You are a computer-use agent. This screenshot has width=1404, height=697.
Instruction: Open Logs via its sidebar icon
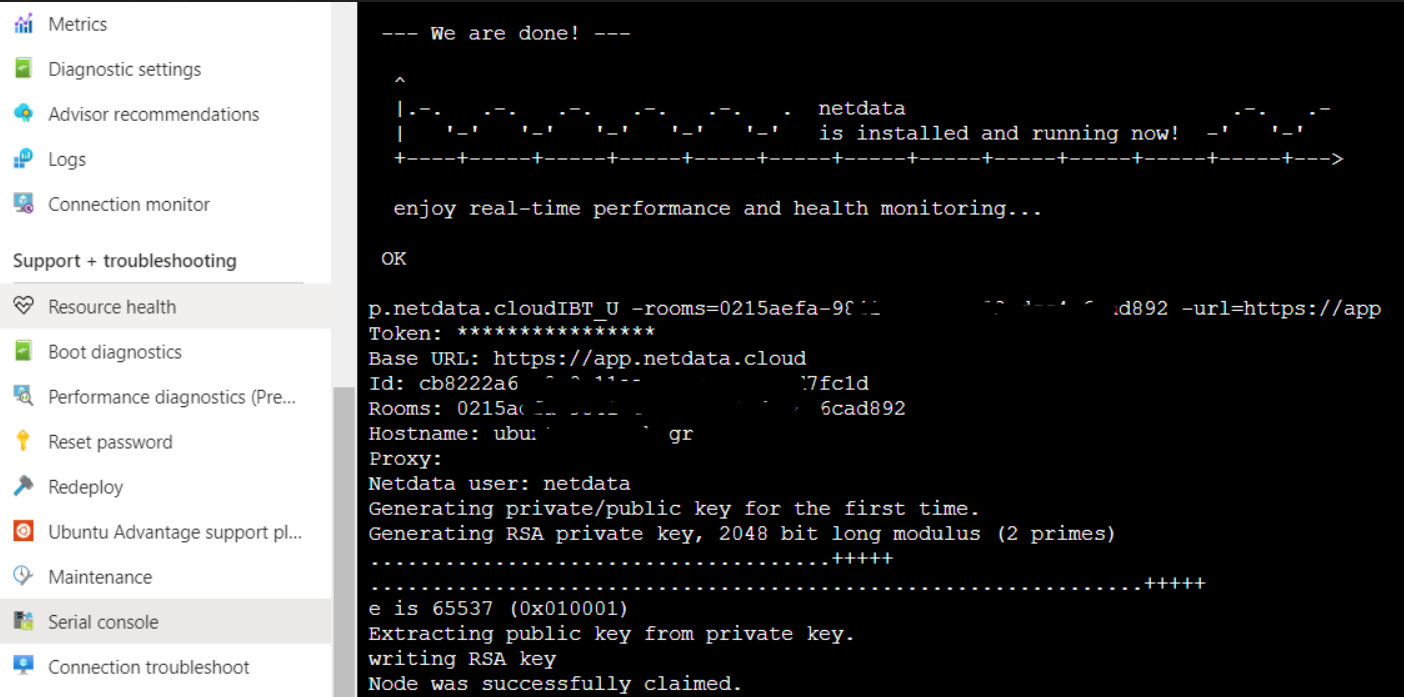coord(22,159)
